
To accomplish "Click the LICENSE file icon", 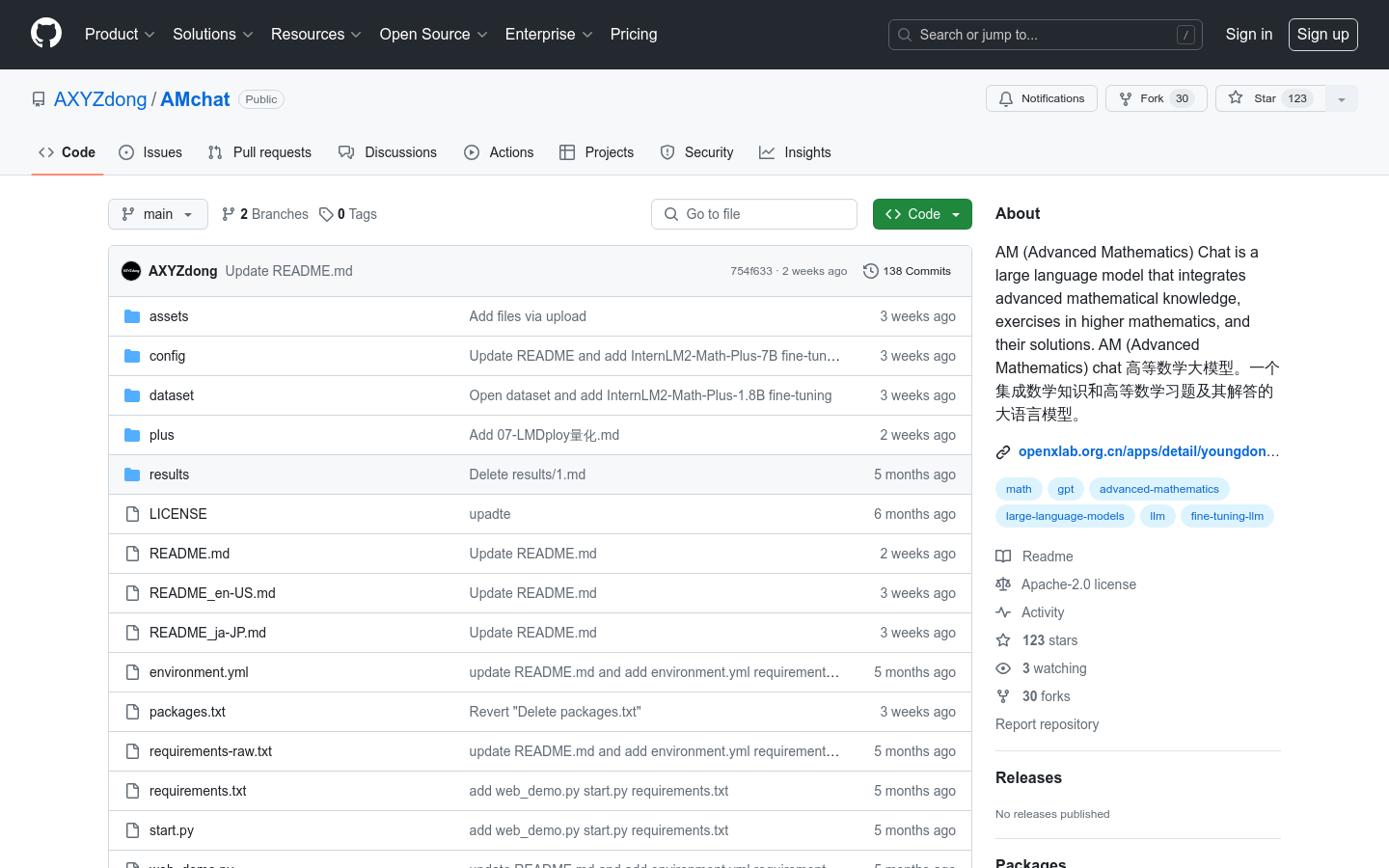I will click(x=132, y=514).
